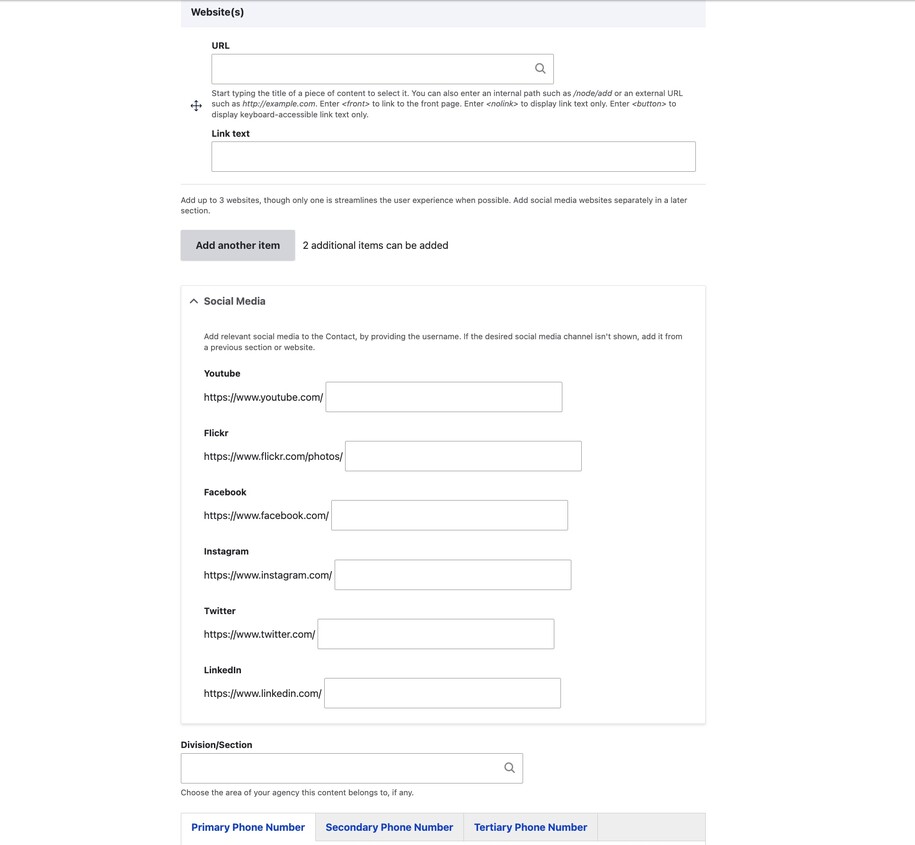Select the Tertiary Phone Number tab
This screenshot has width=915, height=845.
coord(530,827)
